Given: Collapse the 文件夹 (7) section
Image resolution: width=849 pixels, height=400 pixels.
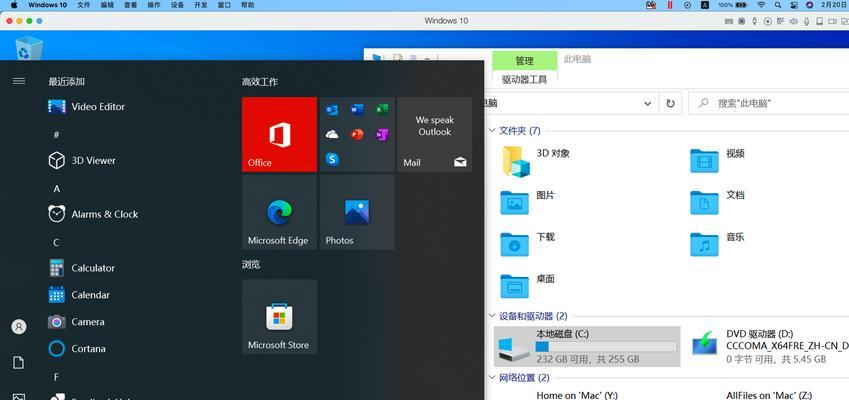Looking at the screenshot, I should click(492, 130).
